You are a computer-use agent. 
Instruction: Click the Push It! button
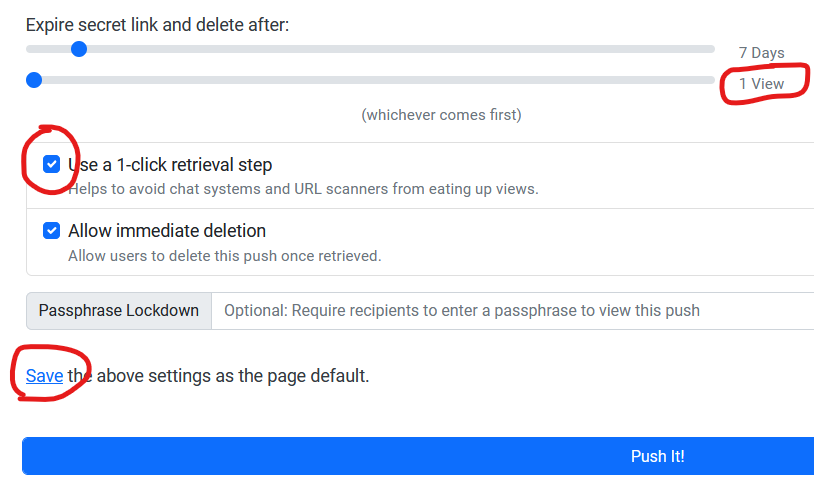[x=418, y=456]
